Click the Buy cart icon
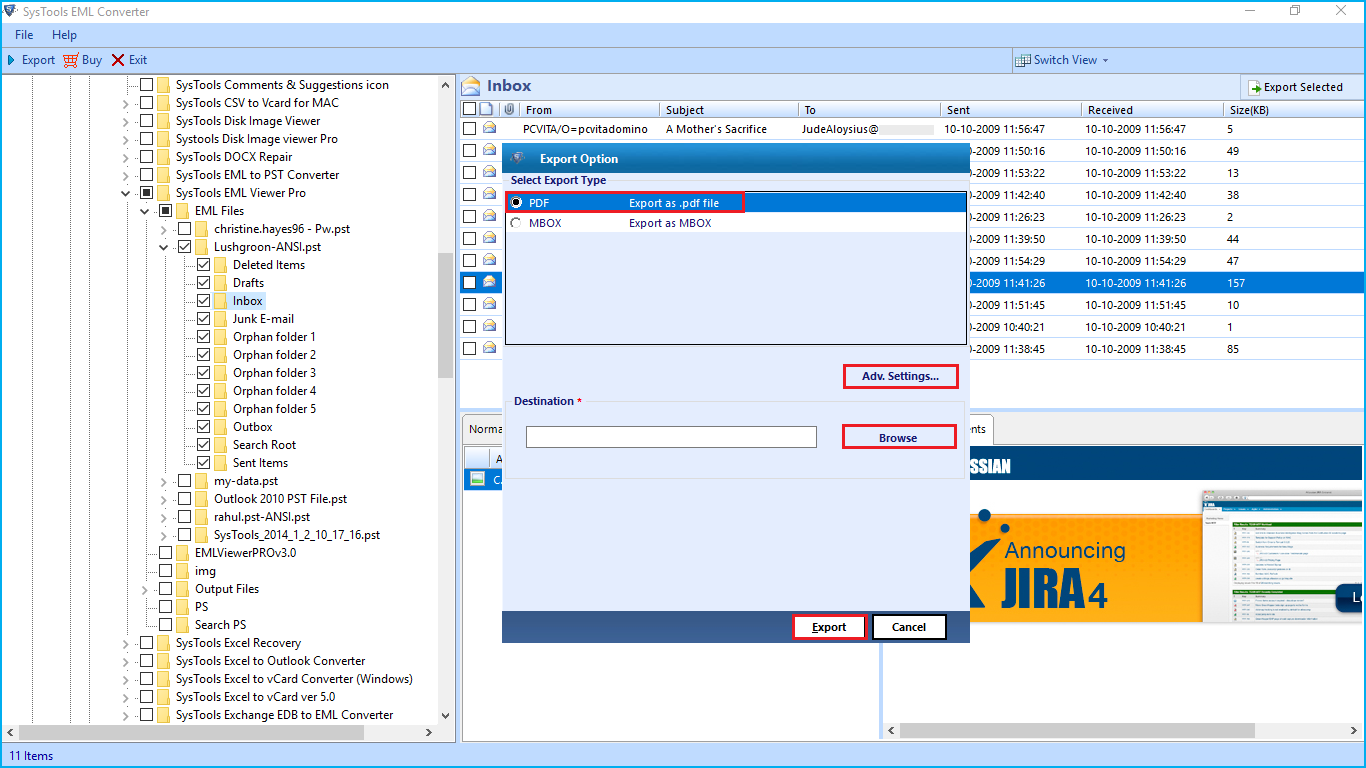This screenshot has width=1366, height=768. [x=70, y=60]
